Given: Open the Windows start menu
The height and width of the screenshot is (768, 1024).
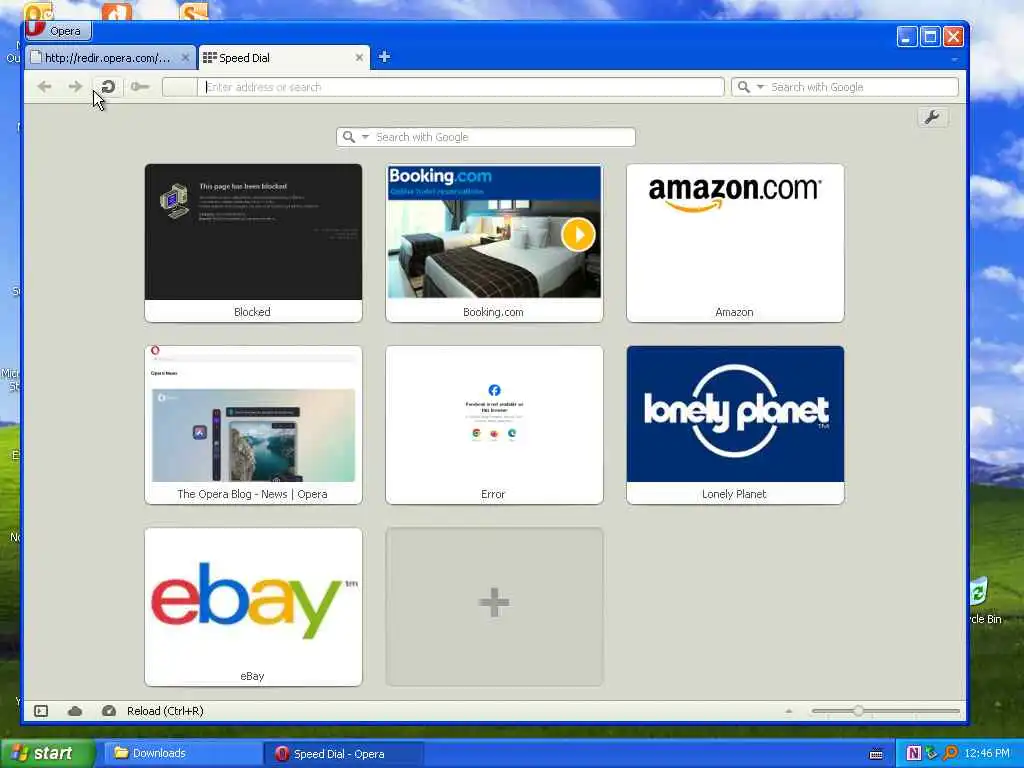Looking at the screenshot, I should (x=47, y=754).
